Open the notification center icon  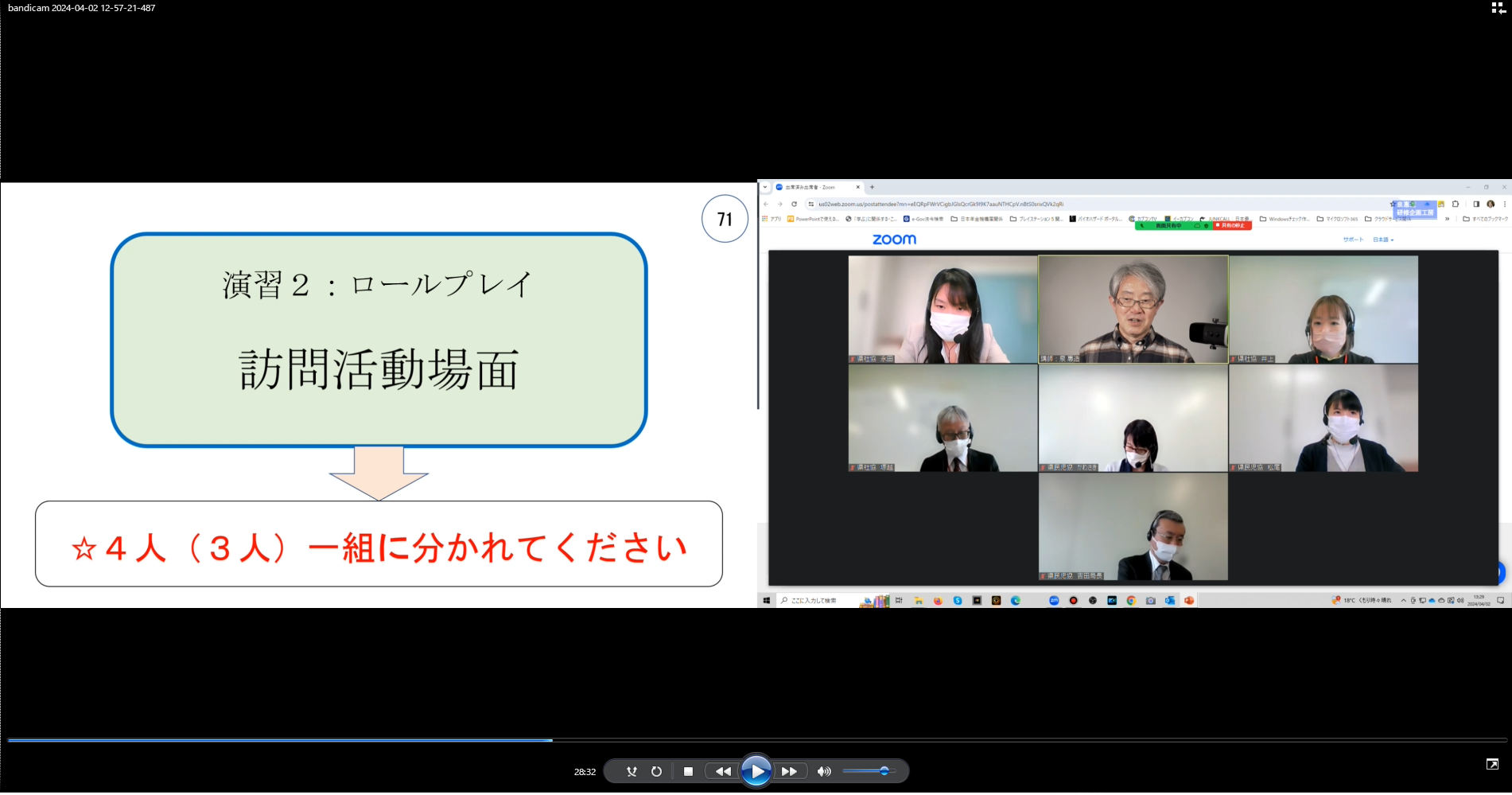click(x=1501, y=600)
